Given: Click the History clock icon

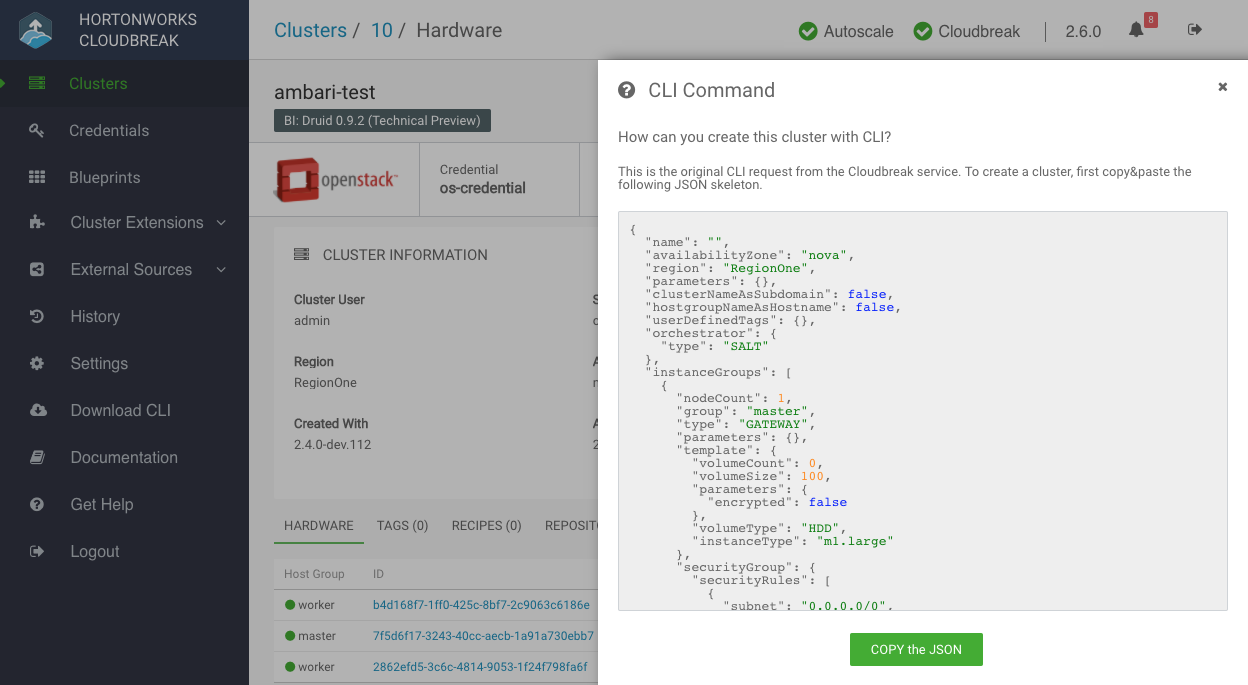Looking at the screenshot, I should [37, 316].
